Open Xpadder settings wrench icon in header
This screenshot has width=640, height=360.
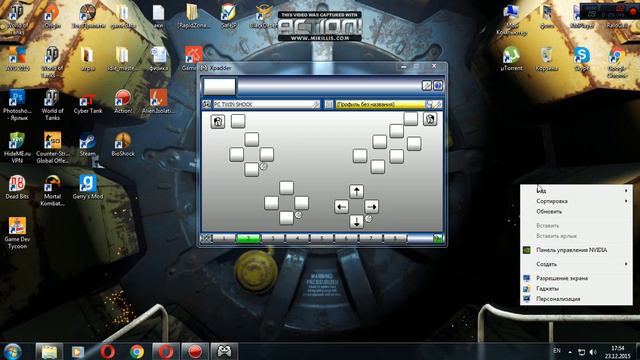point(427,85)
